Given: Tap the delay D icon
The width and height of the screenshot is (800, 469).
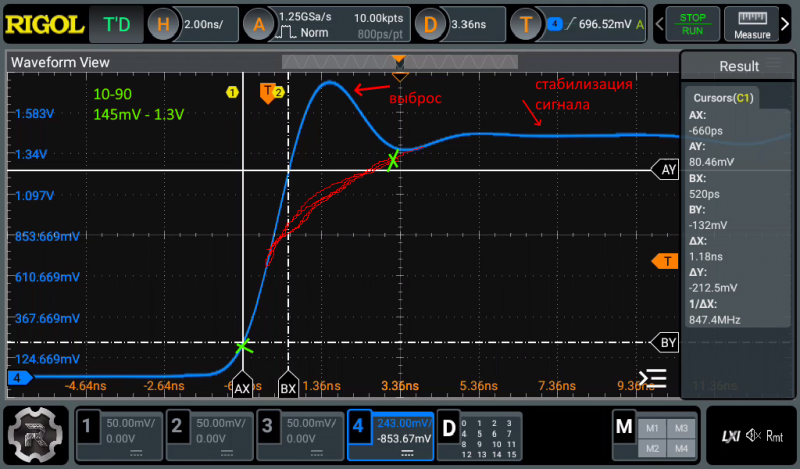Looking at the screenshot, I should [430, 24].
